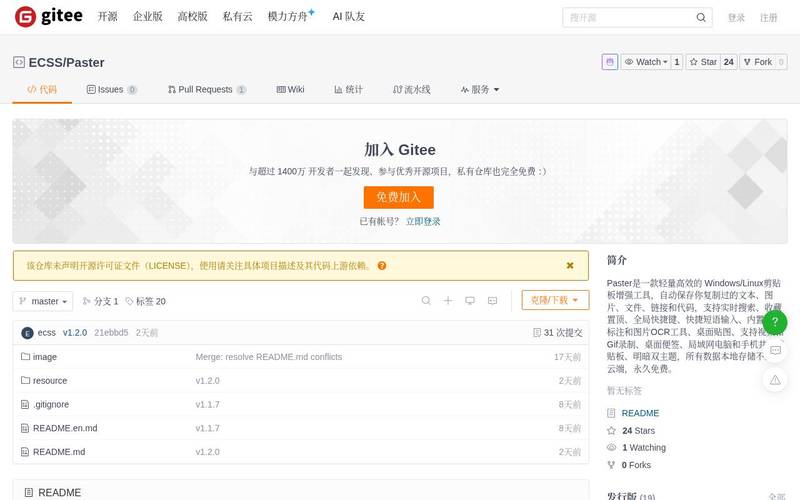800x500 pixels.
Task: Click 开源 in top navigation
Action: 108,16
